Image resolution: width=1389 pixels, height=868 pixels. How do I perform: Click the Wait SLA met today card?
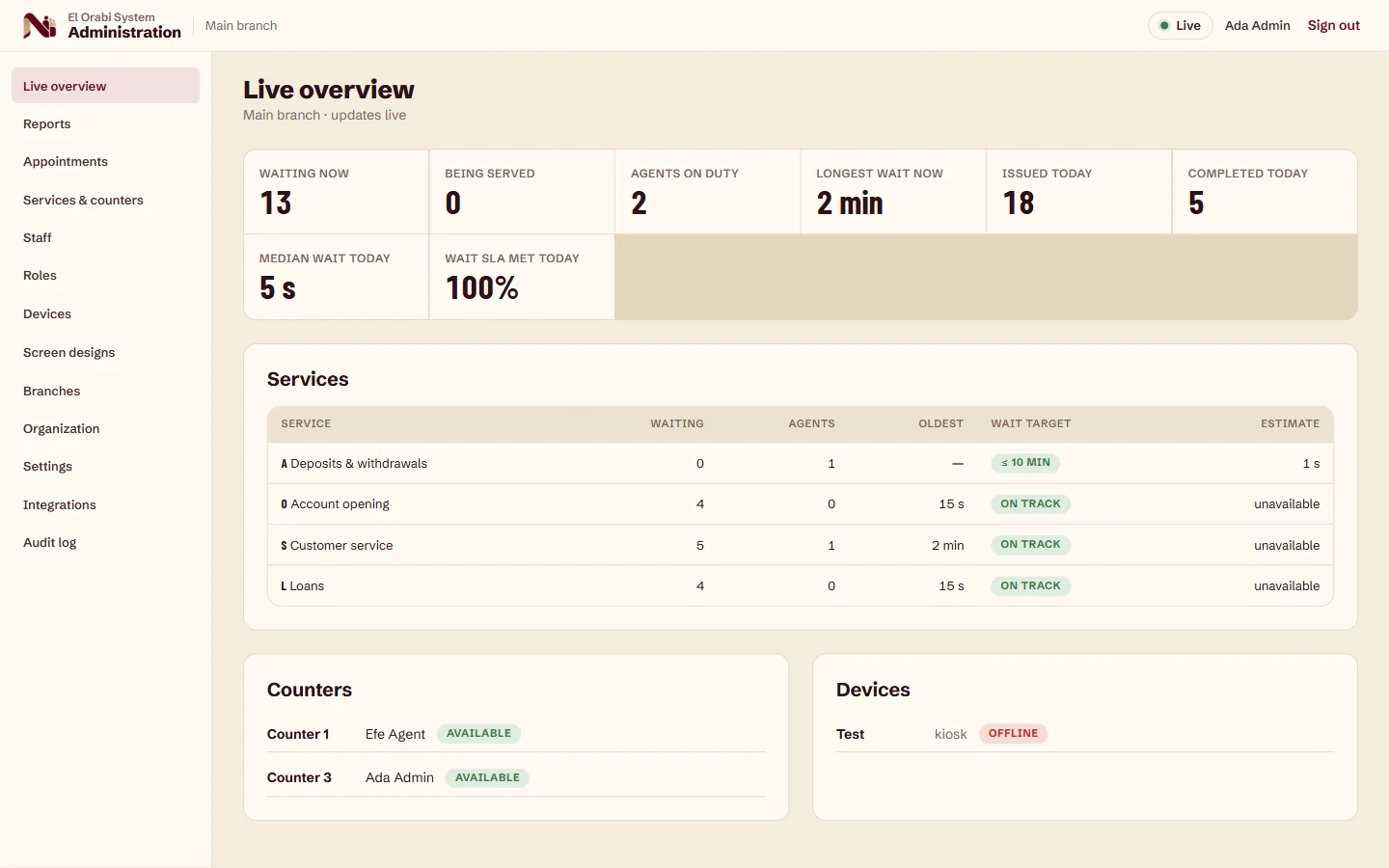point(522,277)
